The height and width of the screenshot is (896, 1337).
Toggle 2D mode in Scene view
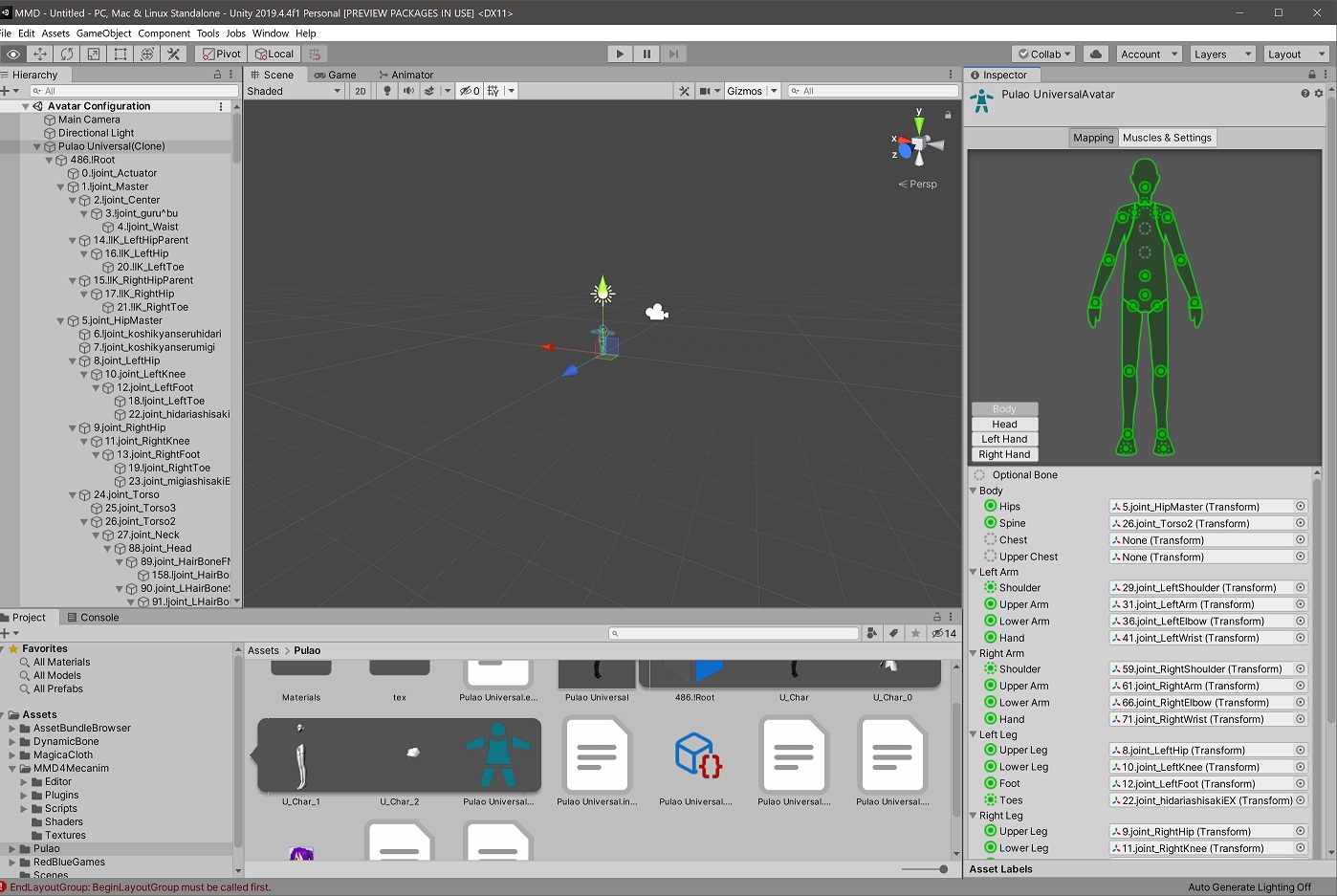pos(360,91)
